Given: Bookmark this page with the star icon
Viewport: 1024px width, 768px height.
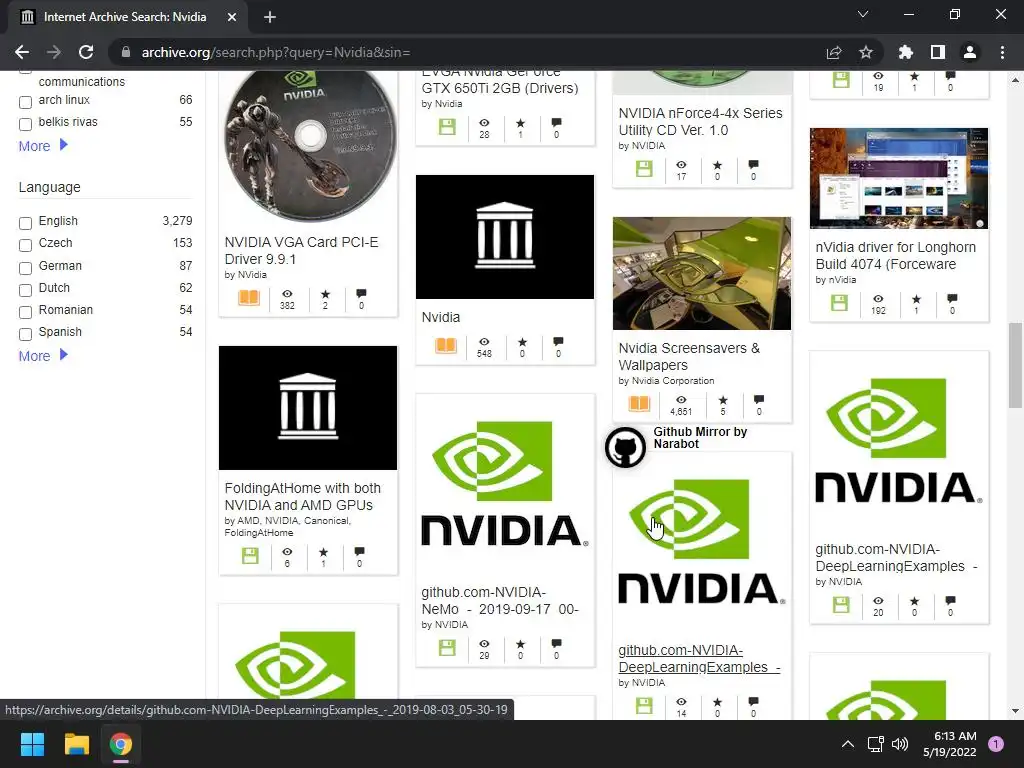Looking at the screenshot, I should point(866,52).
